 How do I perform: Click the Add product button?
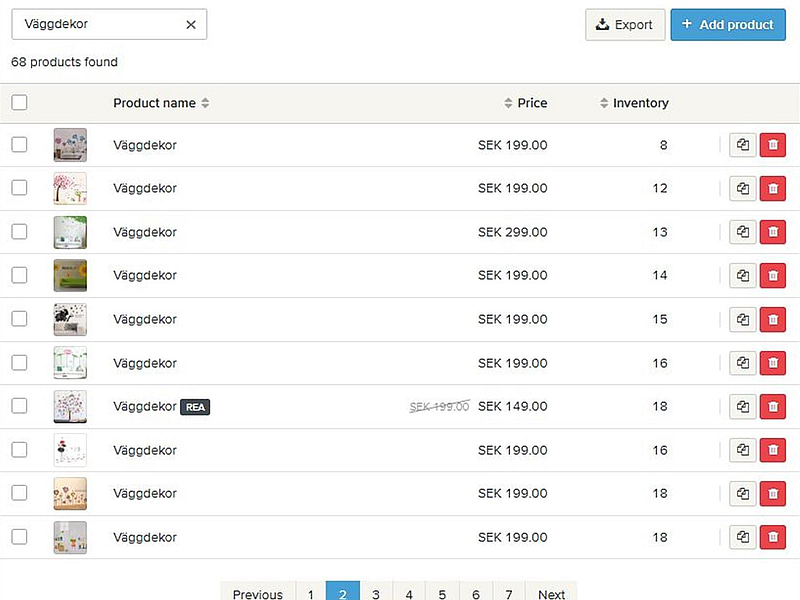coord(727,25)
